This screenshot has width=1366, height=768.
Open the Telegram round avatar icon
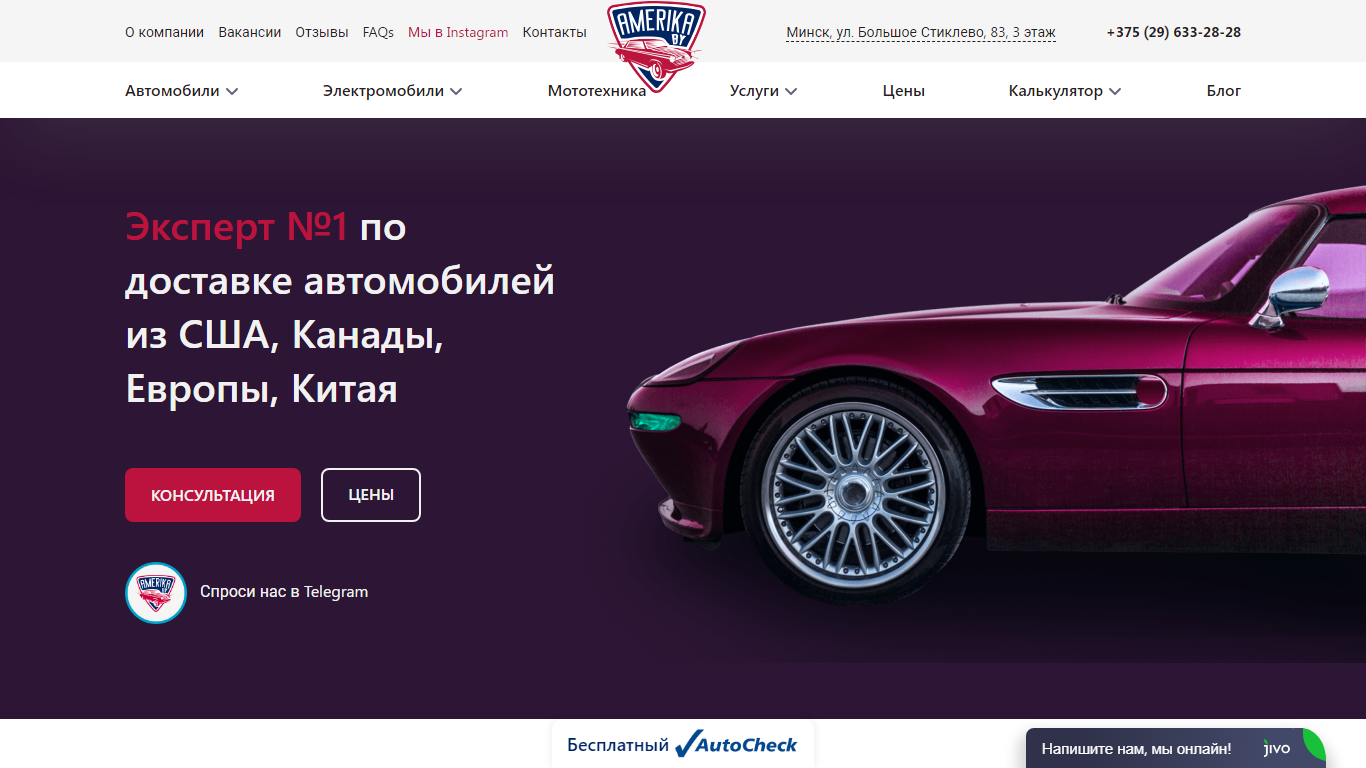(156, 593)
